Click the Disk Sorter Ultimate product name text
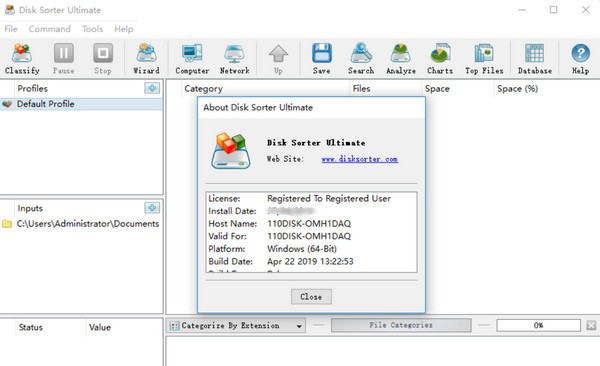The height and width of the screenshot is (366, 600). click(x=316, y=143)
